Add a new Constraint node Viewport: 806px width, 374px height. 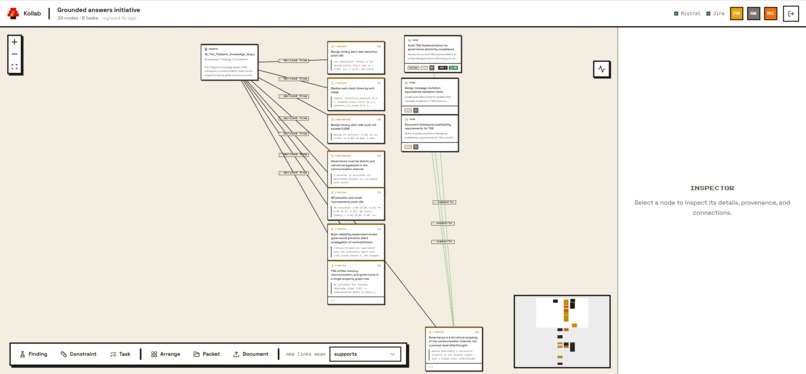pyautogui.click(x=78, y=354)
